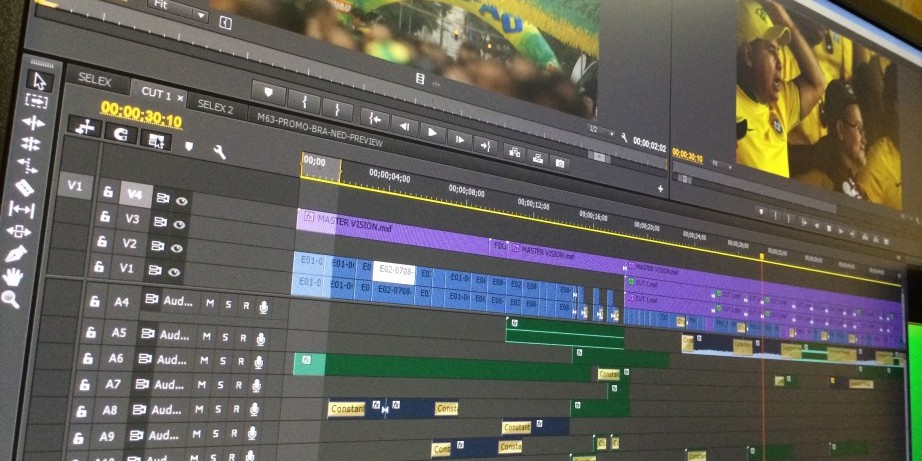922x461 pixels.
Task: Click the 00:00:30:10 timecode field
Action: pyautogui.click(x=141, y=119)
